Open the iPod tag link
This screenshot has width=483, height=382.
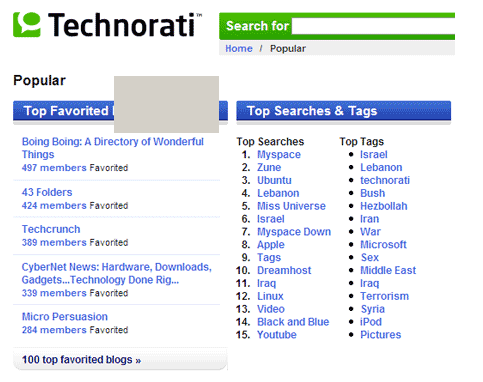[371, 322]
